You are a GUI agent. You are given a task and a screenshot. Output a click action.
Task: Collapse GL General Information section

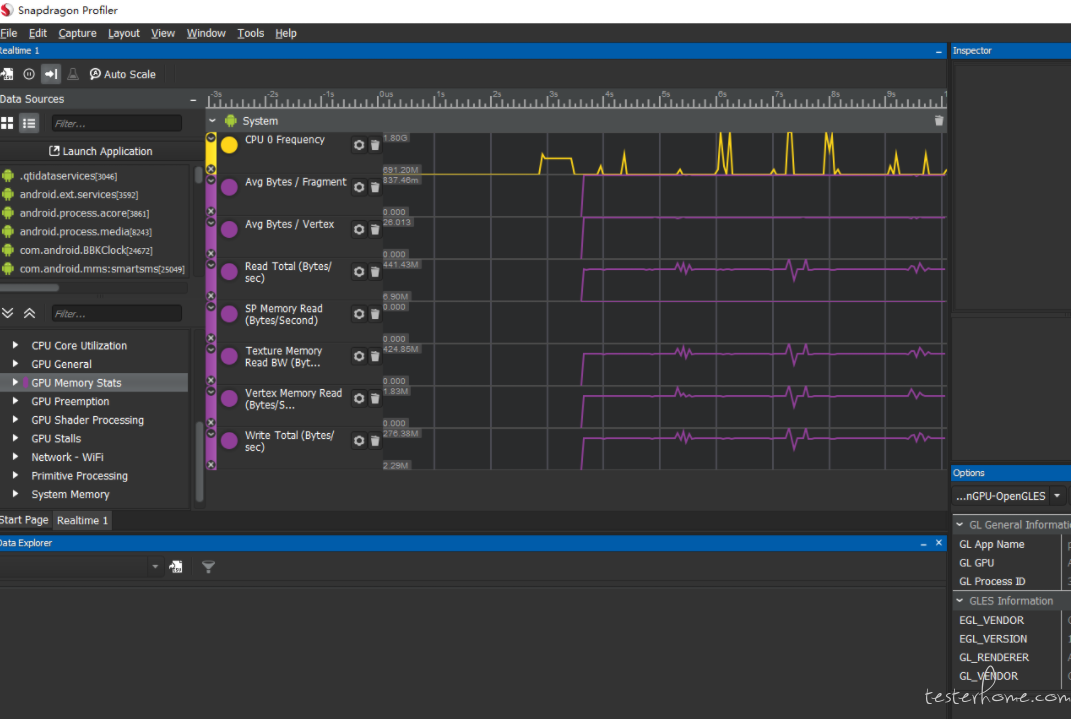coord(960,524)
